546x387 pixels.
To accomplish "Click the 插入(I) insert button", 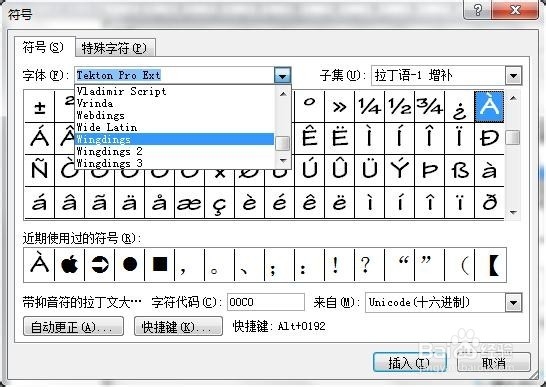I will pyautogui.click(x=410, y=363).
